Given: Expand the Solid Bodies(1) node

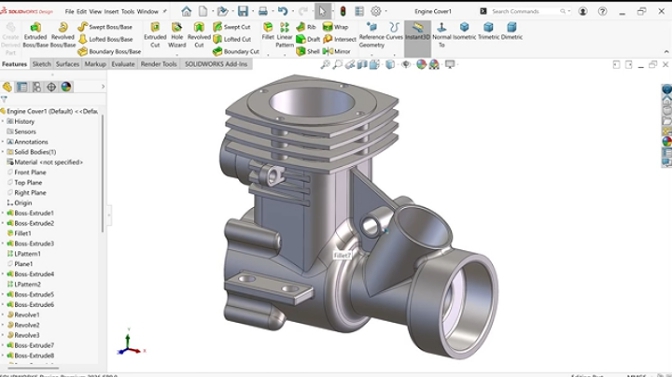Looking at the screenshot, I should pyautogui.click(x=3, y=152).
